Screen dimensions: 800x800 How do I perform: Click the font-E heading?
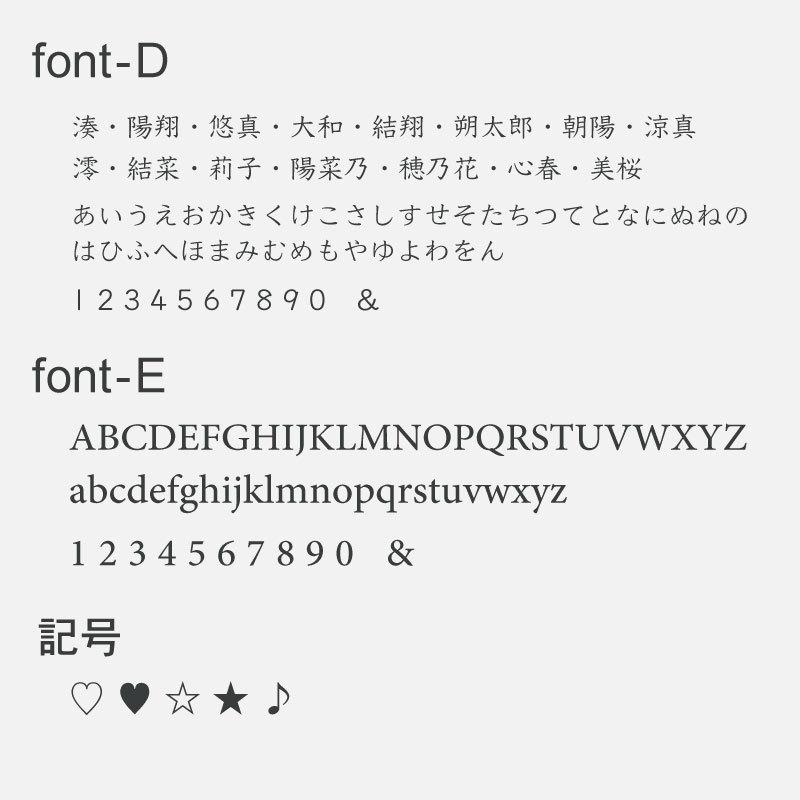98,376
